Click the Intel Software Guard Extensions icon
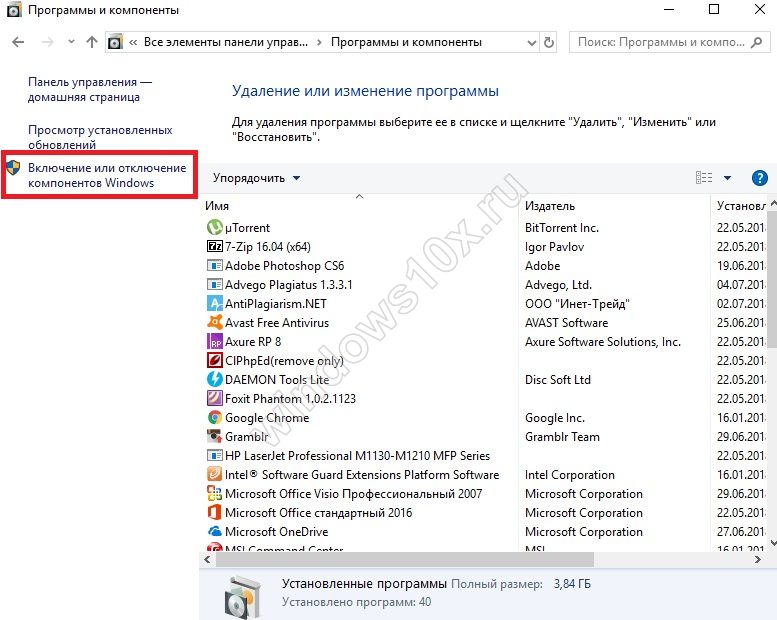Viewport: 777px width, 620px height. pos(214,474)
